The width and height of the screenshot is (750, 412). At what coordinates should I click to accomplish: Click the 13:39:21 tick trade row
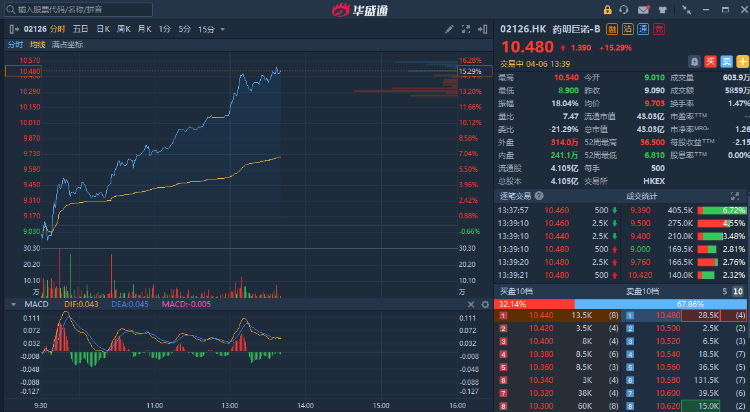click(x=558, y=275)
